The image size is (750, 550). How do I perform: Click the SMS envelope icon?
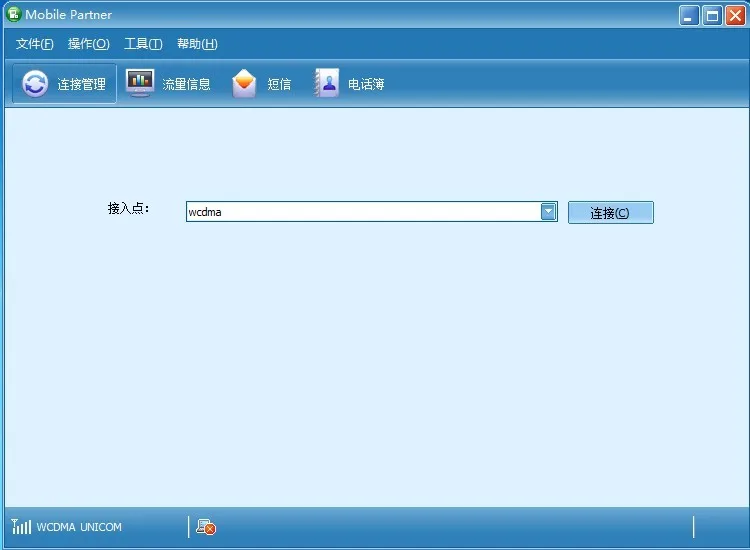(244, 84)
